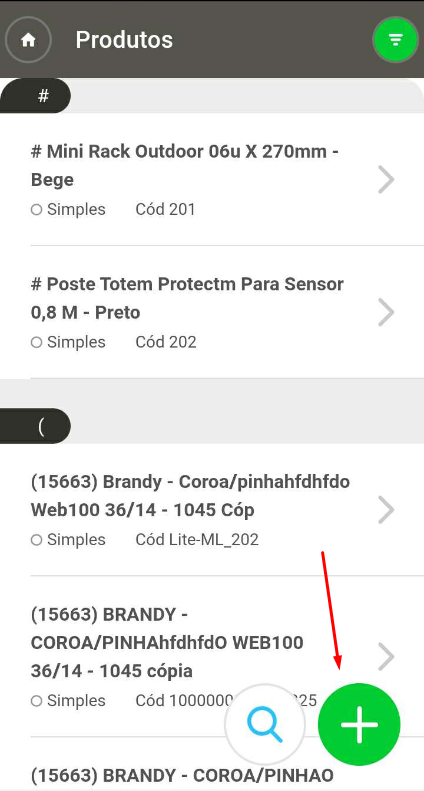Toggle Simples radio for Cód 201

click(x=36, y=209)
